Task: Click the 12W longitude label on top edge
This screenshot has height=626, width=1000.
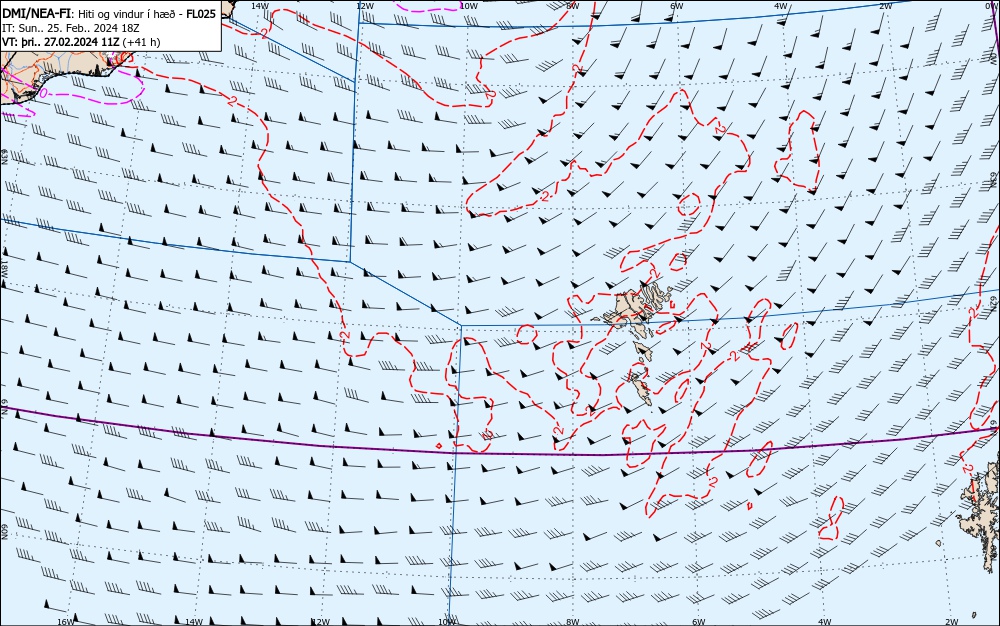Action: (364, 5)
